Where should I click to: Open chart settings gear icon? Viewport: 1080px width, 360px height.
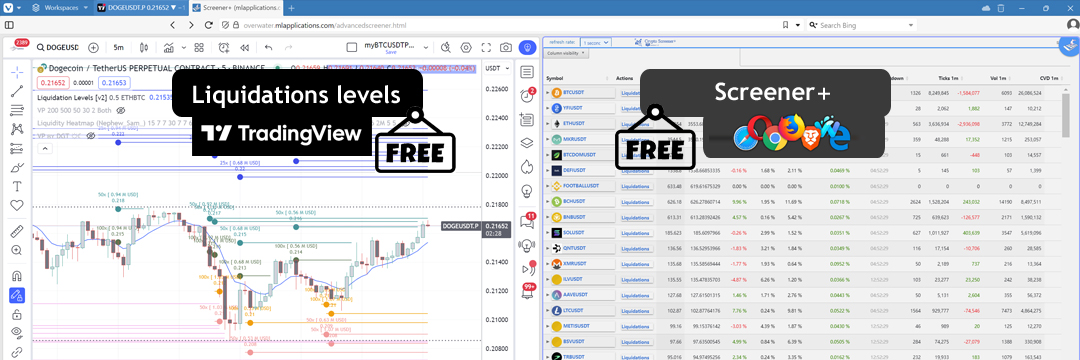point(466,47)
